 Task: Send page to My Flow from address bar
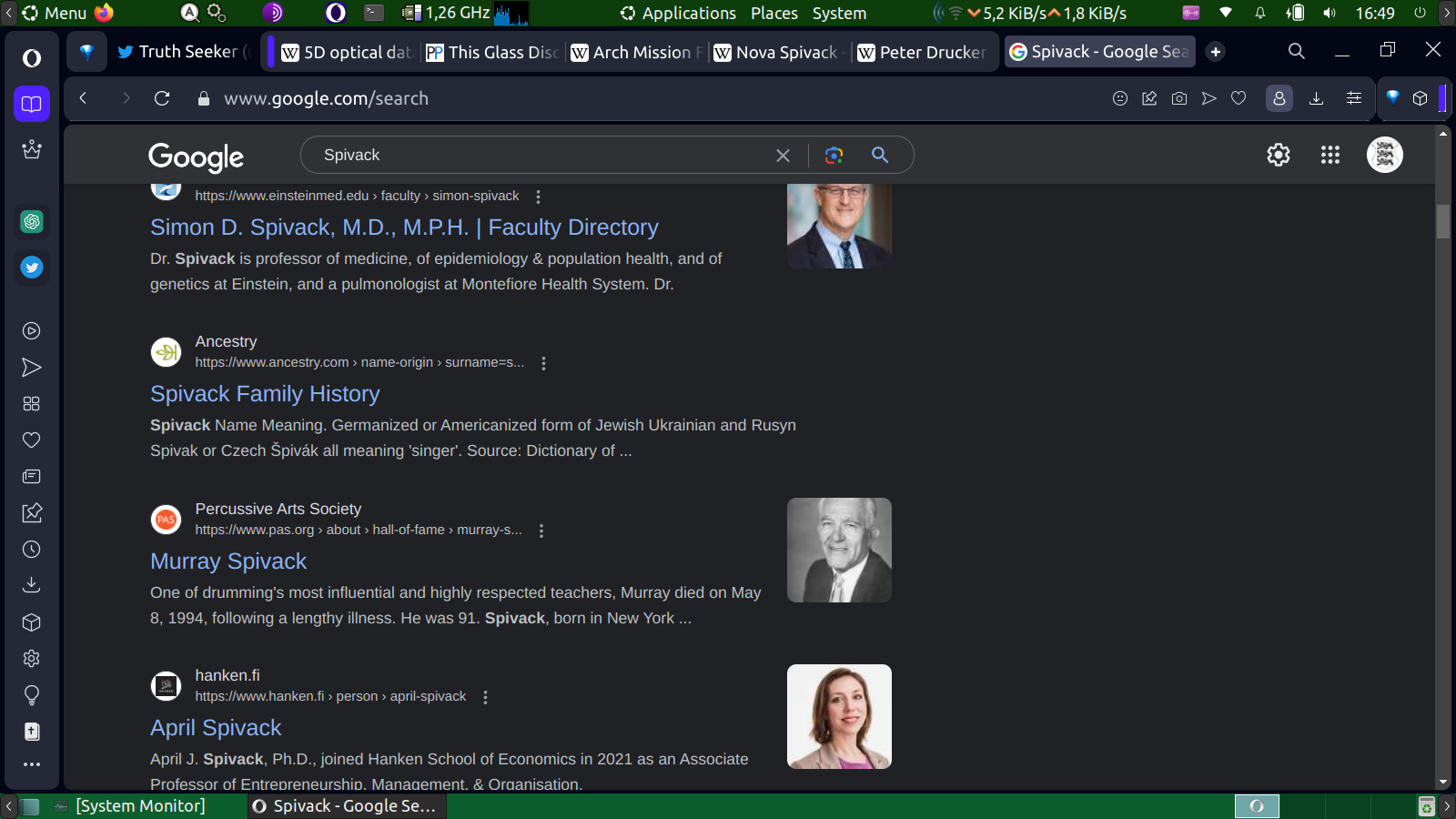pyautogui.click(x=1209, y=98)
